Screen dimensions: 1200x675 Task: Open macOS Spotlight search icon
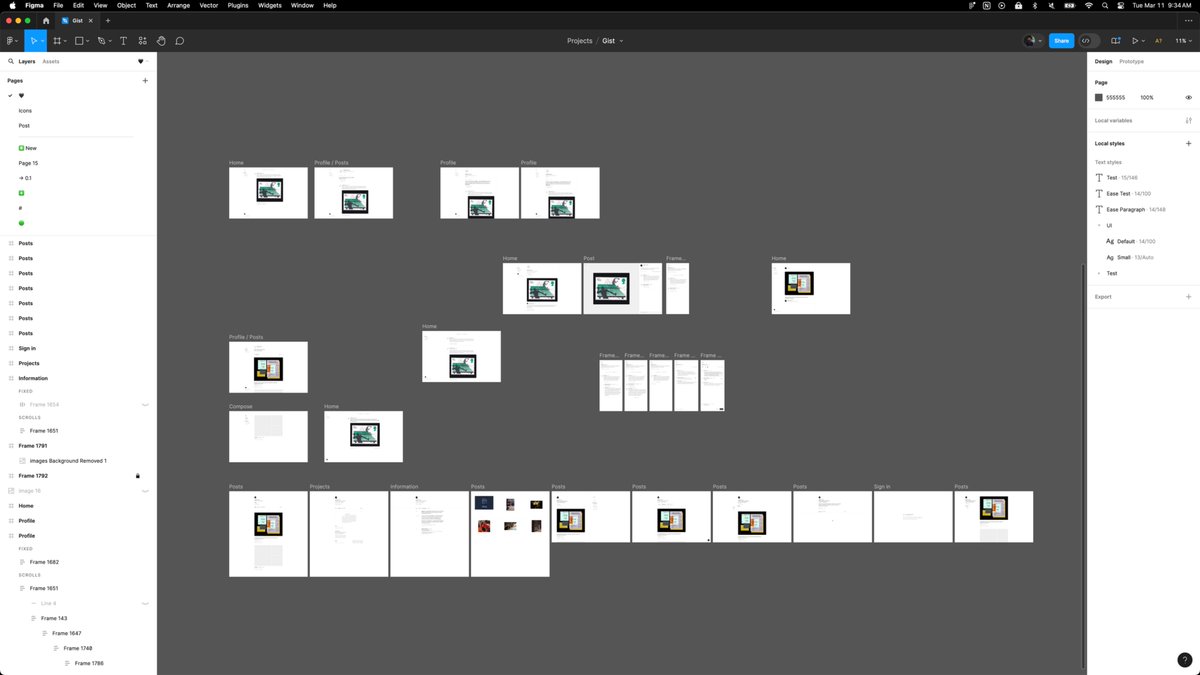pos(1105,5)
